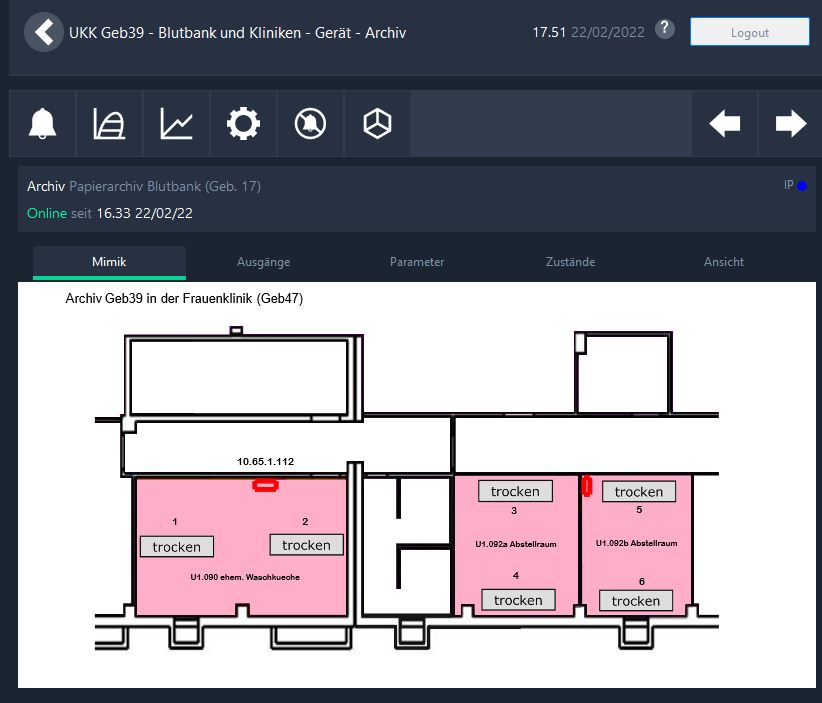Select the Mimik tab
This screenshot has width=822, height=703.
(109, 262)
